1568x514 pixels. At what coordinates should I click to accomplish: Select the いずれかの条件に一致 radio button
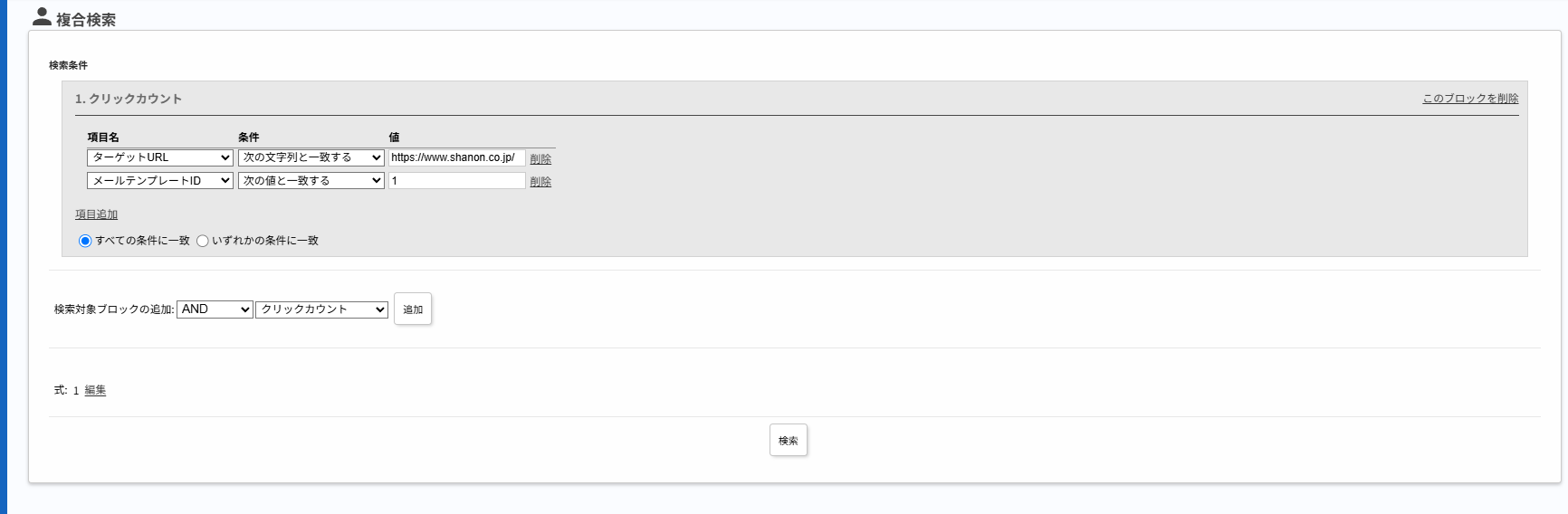(x=203, y=241)
